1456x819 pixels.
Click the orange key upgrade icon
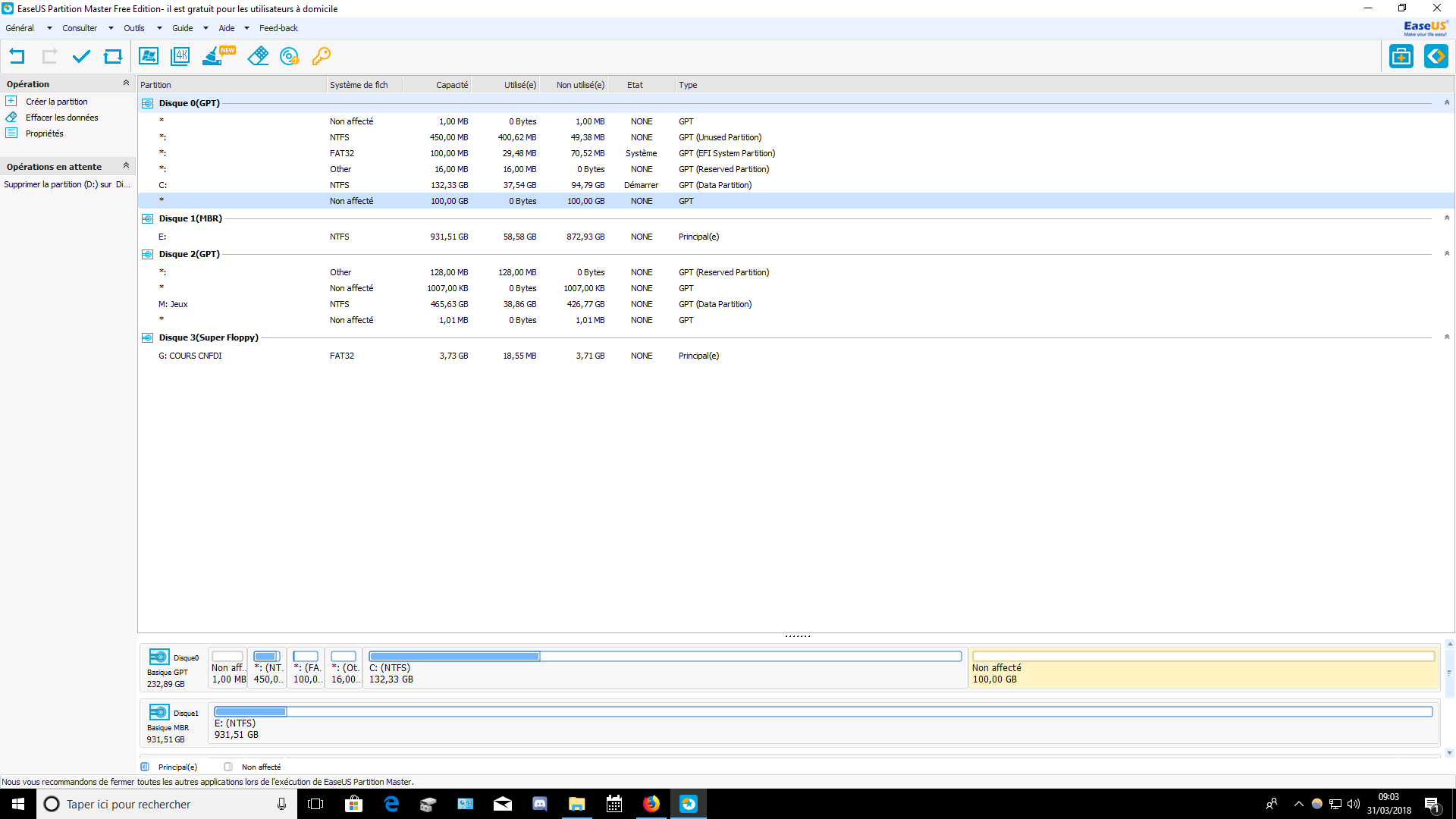(322, 56)
